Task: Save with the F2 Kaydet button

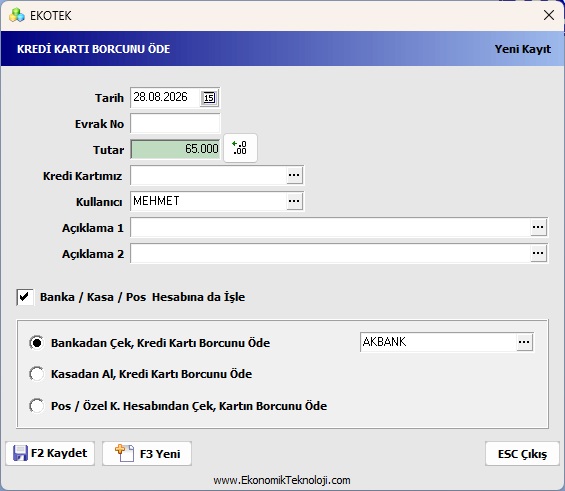Action: (50, 453)
